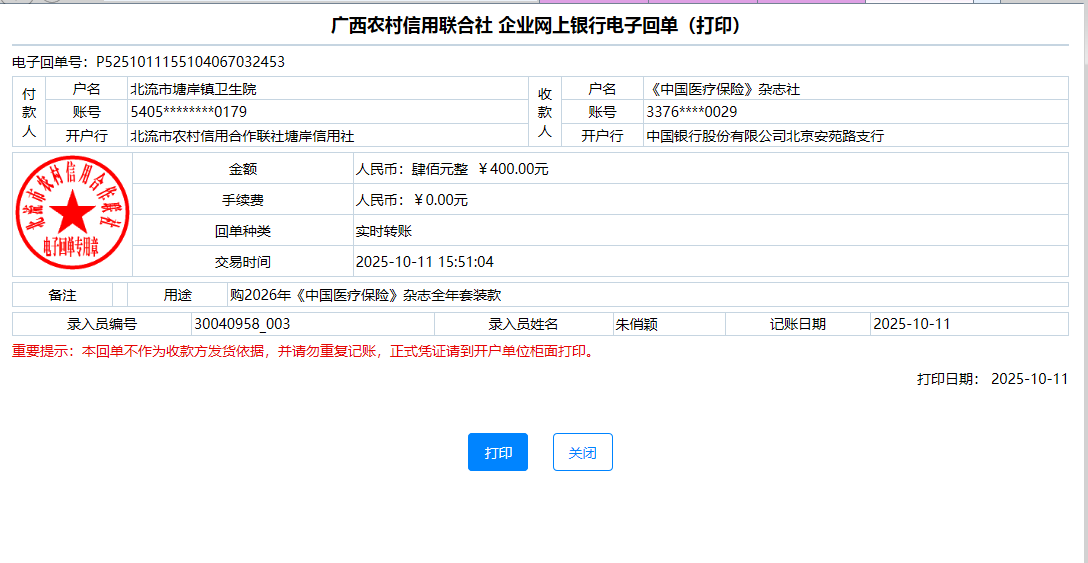Image resolution: width=1088 pixels, height=563 pixels.
Task: Click the clerk name 朱俏颖
Action: pyautogui.click(x=636, y=324)
